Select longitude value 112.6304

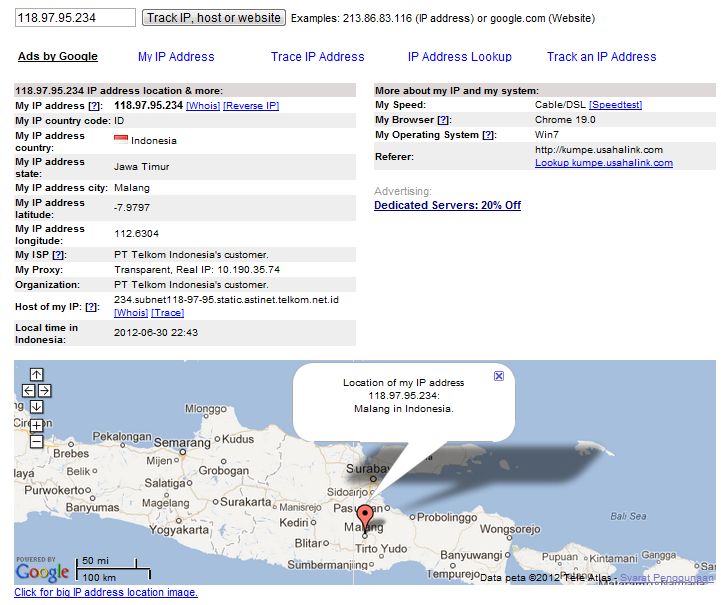(137, 234)
